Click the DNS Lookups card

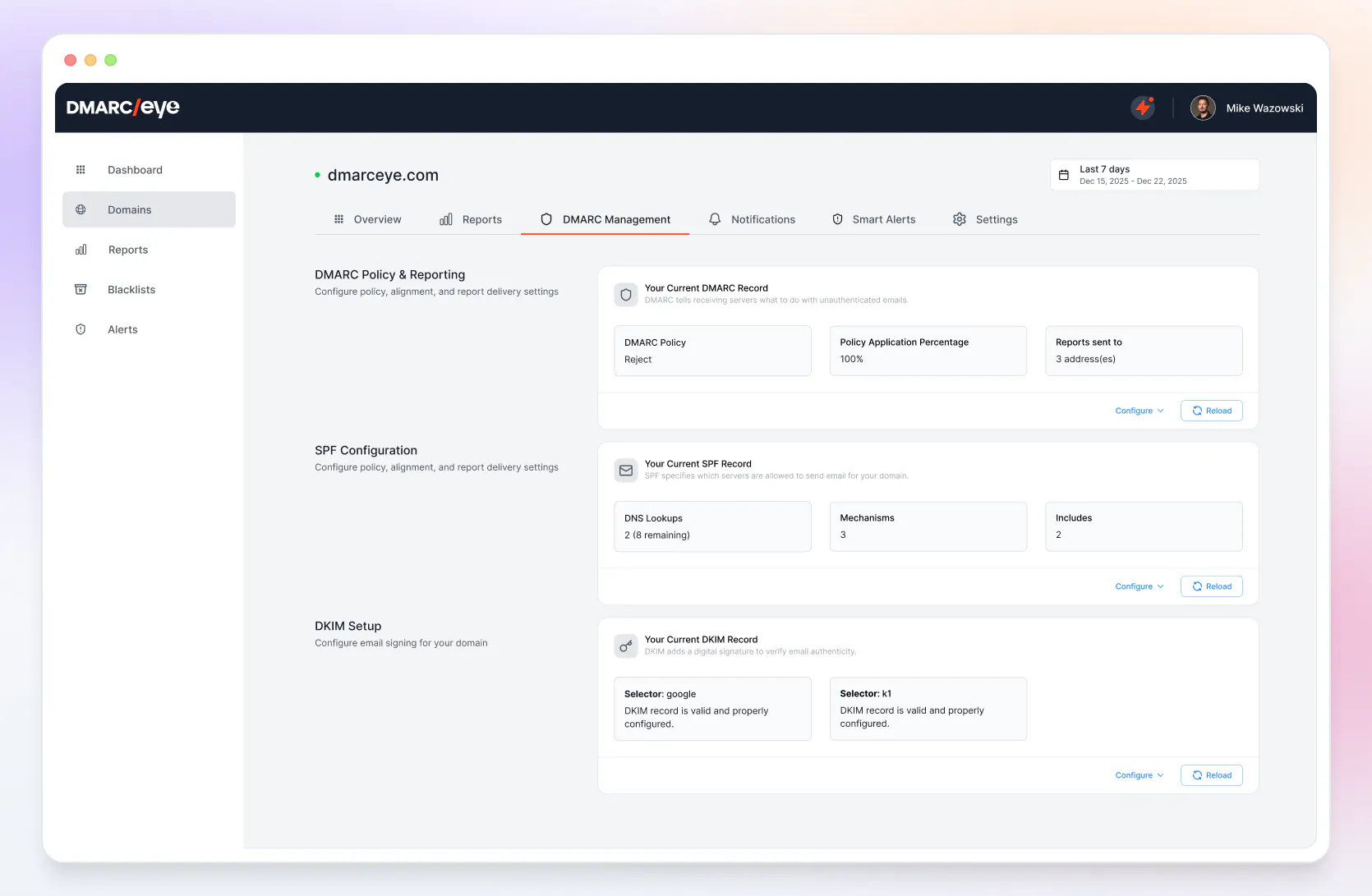[x=712, y=526]
